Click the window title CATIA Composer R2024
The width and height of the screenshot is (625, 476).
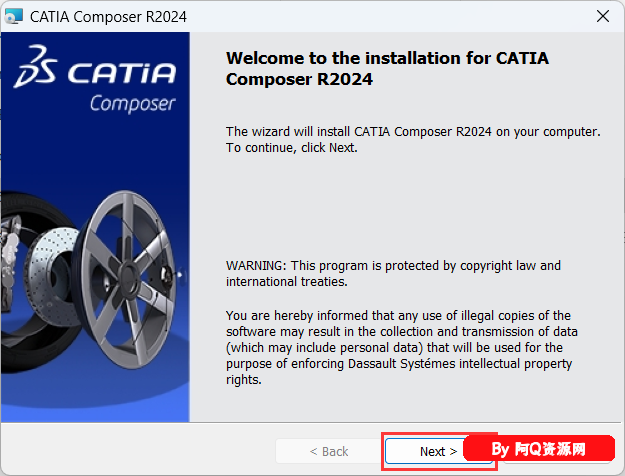tap(108, 16)
